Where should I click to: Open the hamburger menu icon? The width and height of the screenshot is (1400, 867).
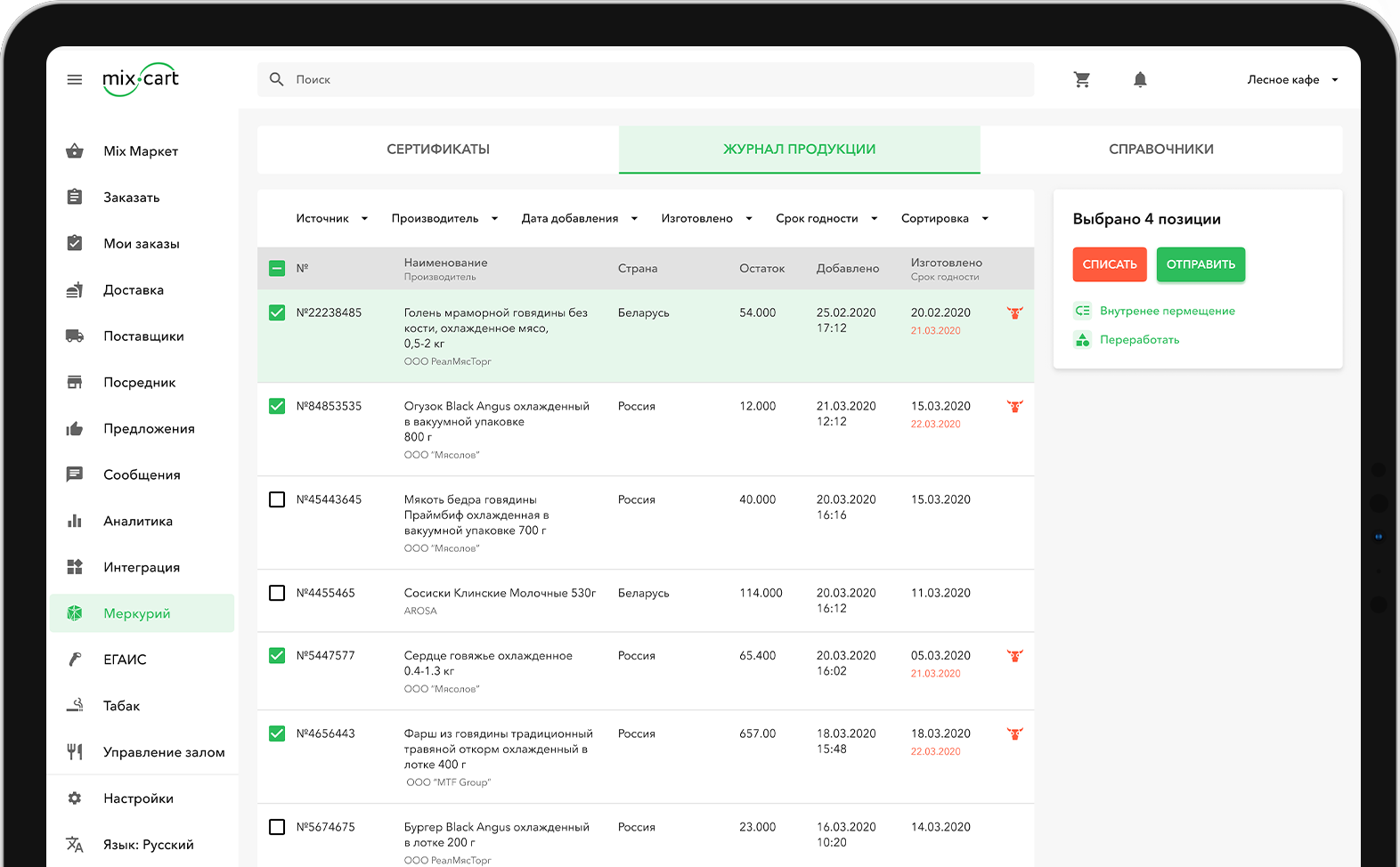[75, 79]
